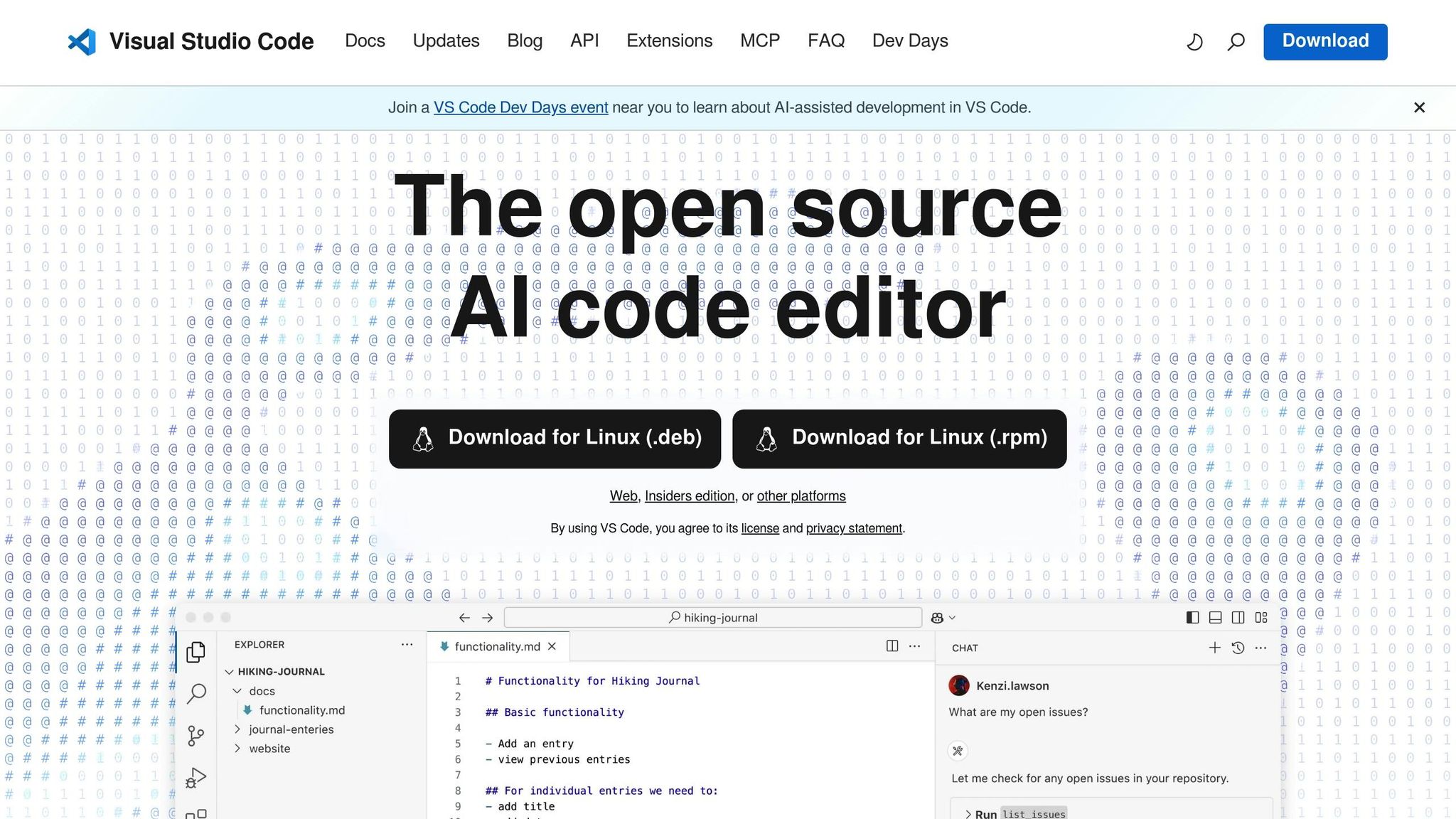Expand the Copilot dropdown chevron

tap(953, 618)
